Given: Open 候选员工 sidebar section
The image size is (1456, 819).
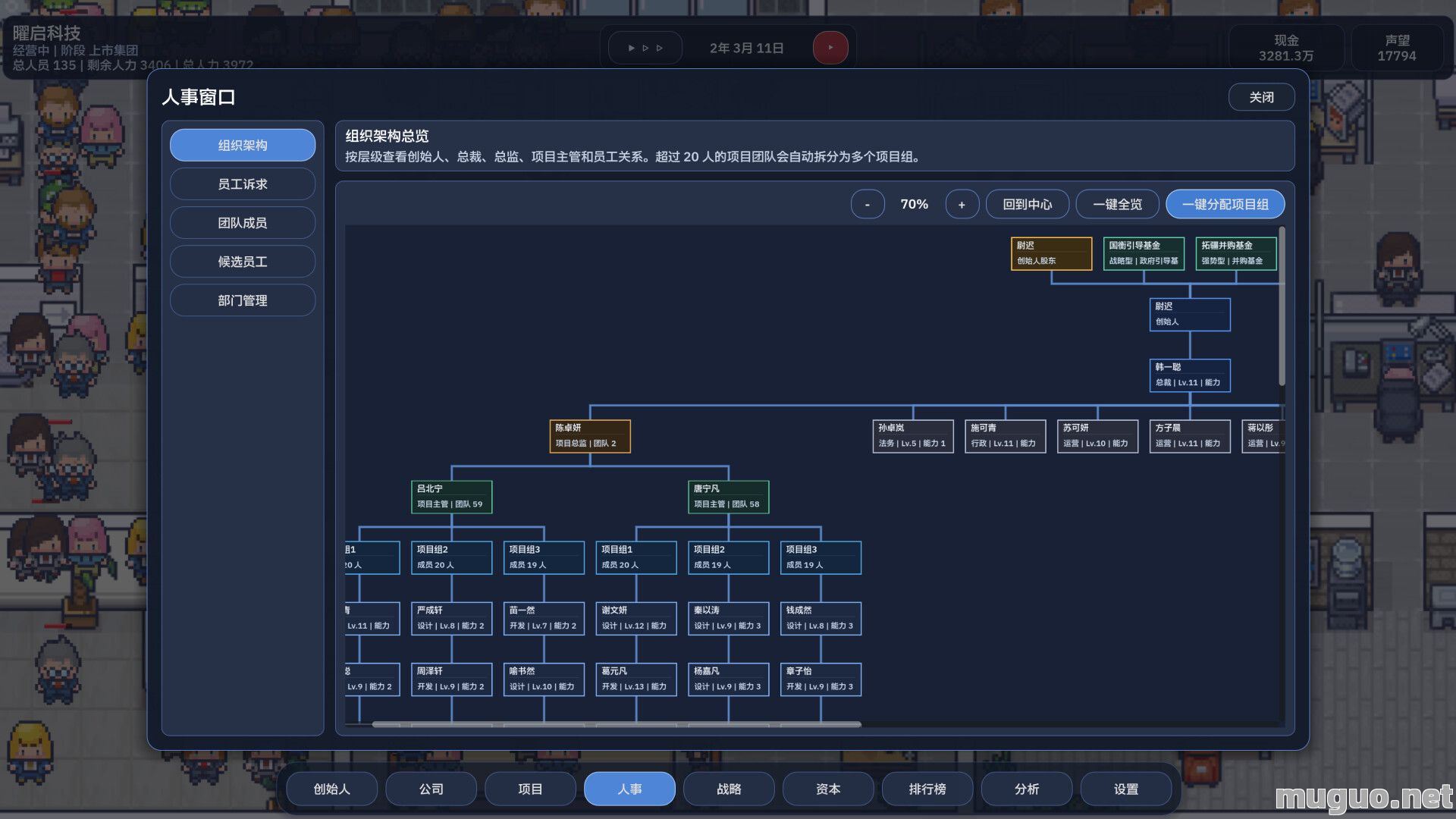Looking at the screenshot, I should point(243,261).
